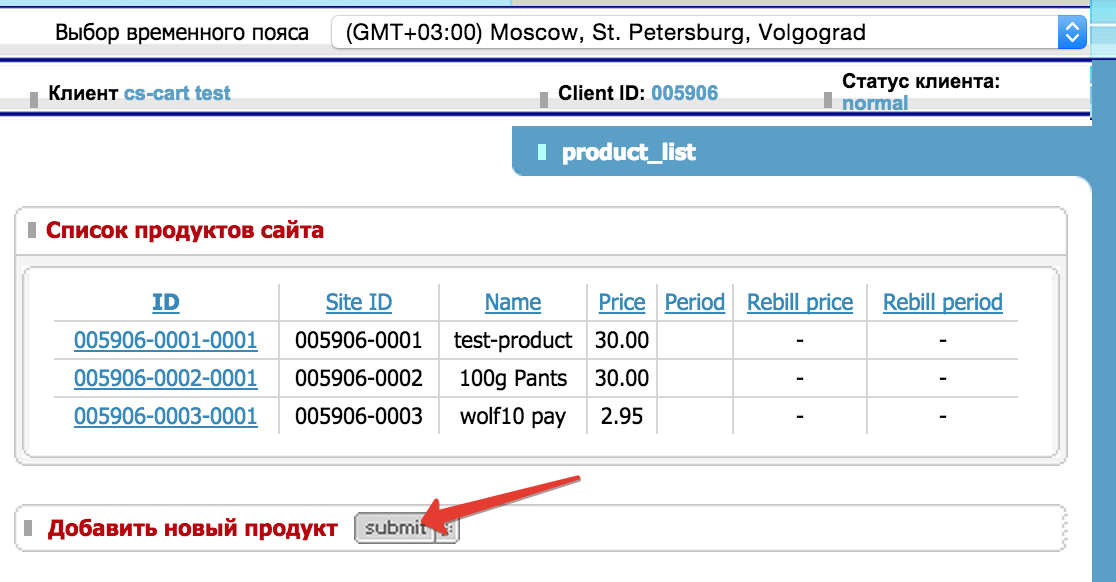Click Client ID 005906 link

pos(684,94)
